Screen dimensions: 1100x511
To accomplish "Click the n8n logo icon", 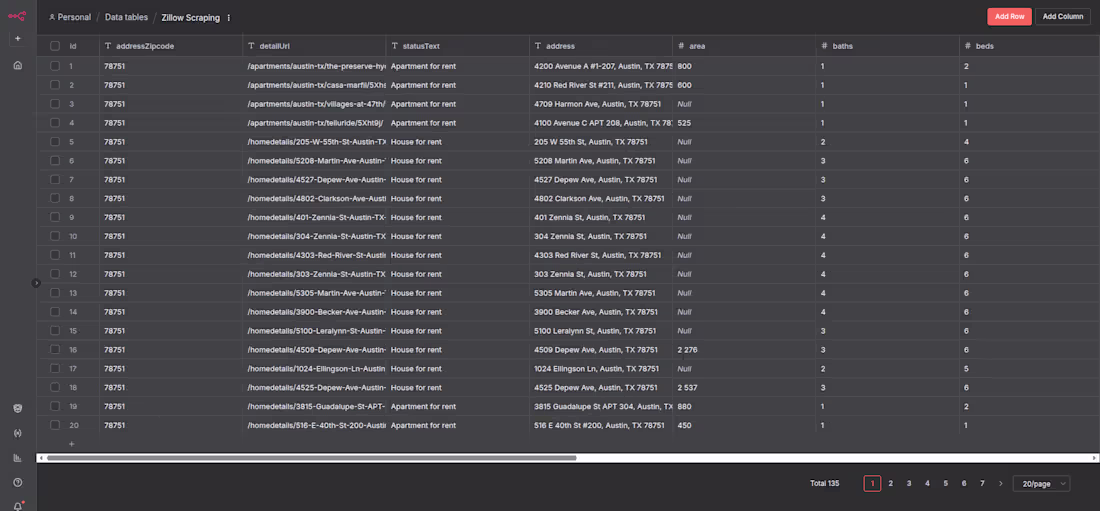I will pyautogui.click(x=18, y=15).
